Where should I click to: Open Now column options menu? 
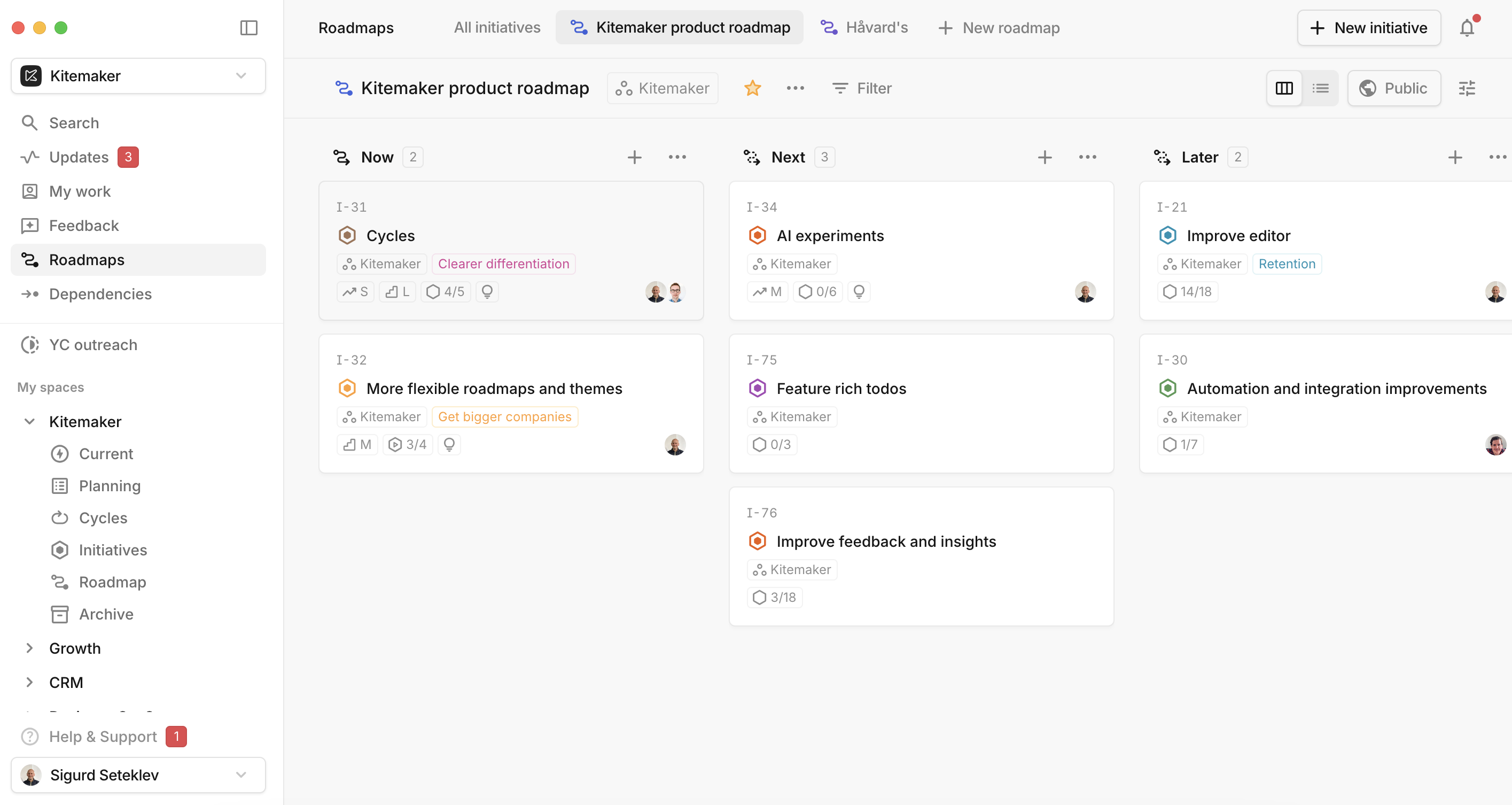pos(677,157)
